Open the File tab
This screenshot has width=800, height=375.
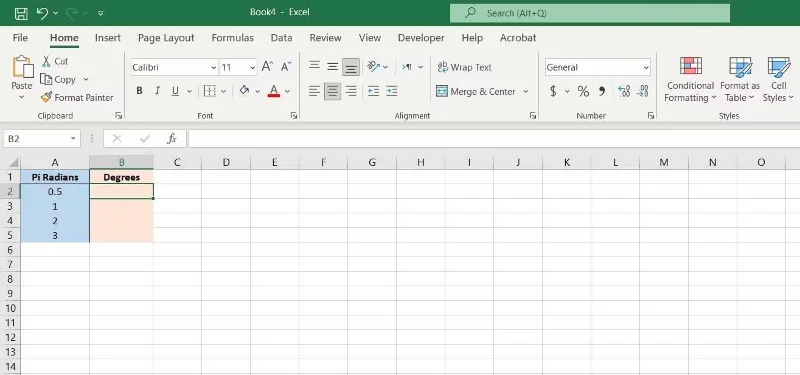click(x=20, y=38)
